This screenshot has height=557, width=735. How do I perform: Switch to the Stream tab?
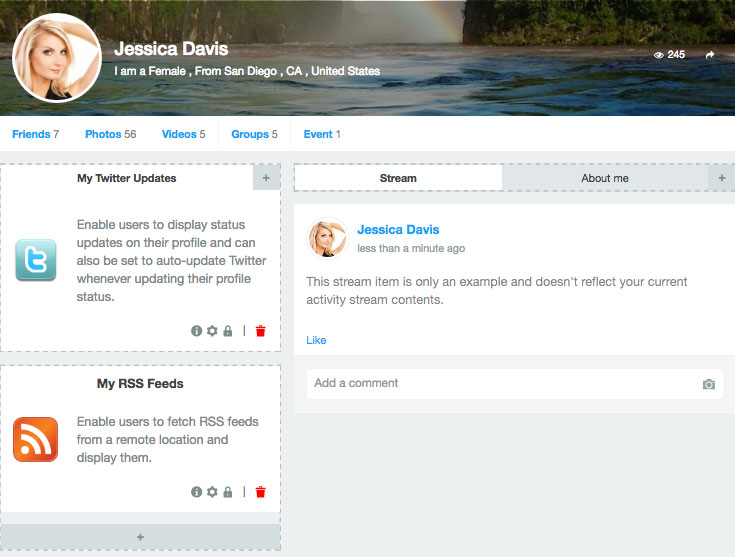tap(398, 178)
